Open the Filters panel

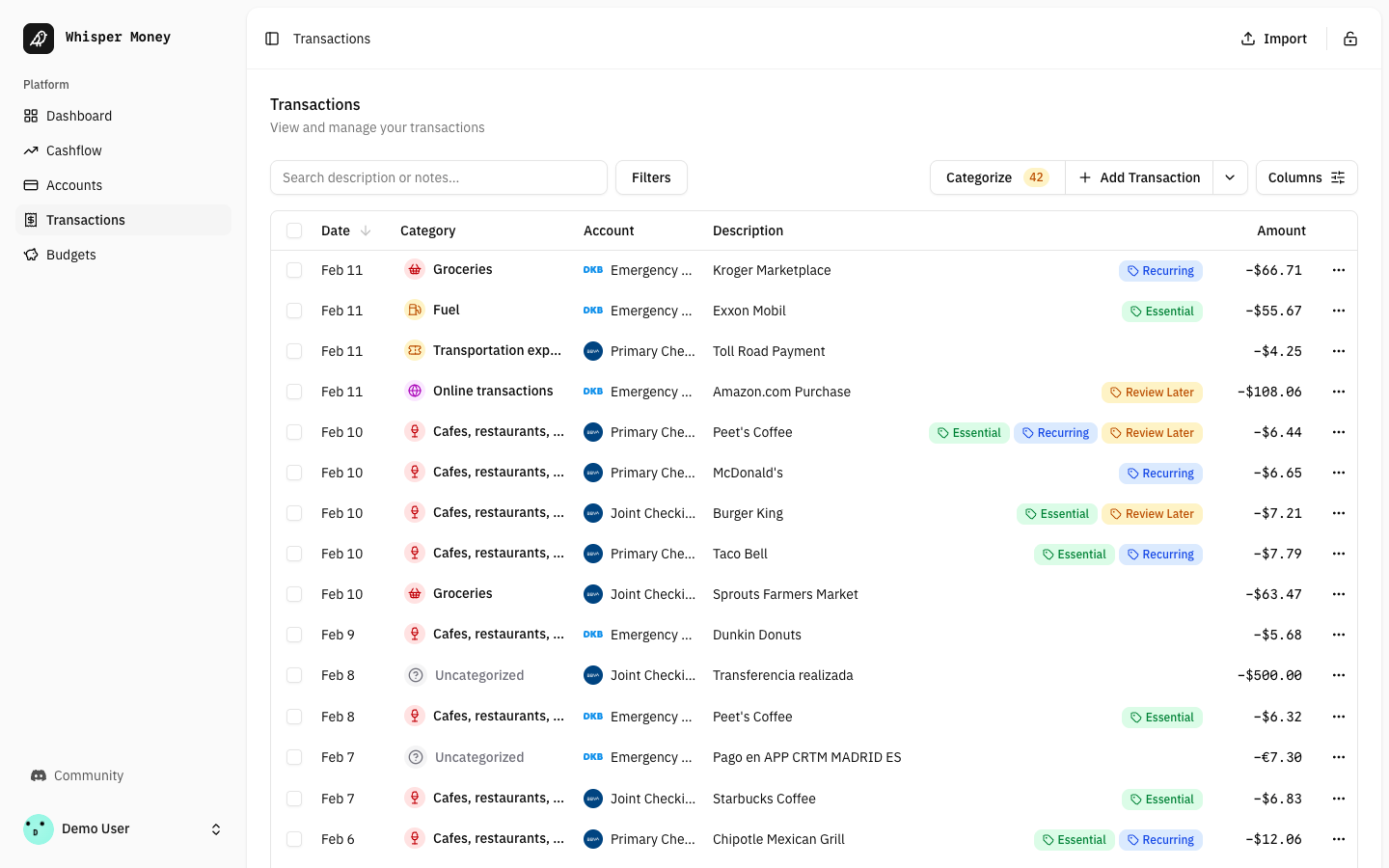(651, 177)
